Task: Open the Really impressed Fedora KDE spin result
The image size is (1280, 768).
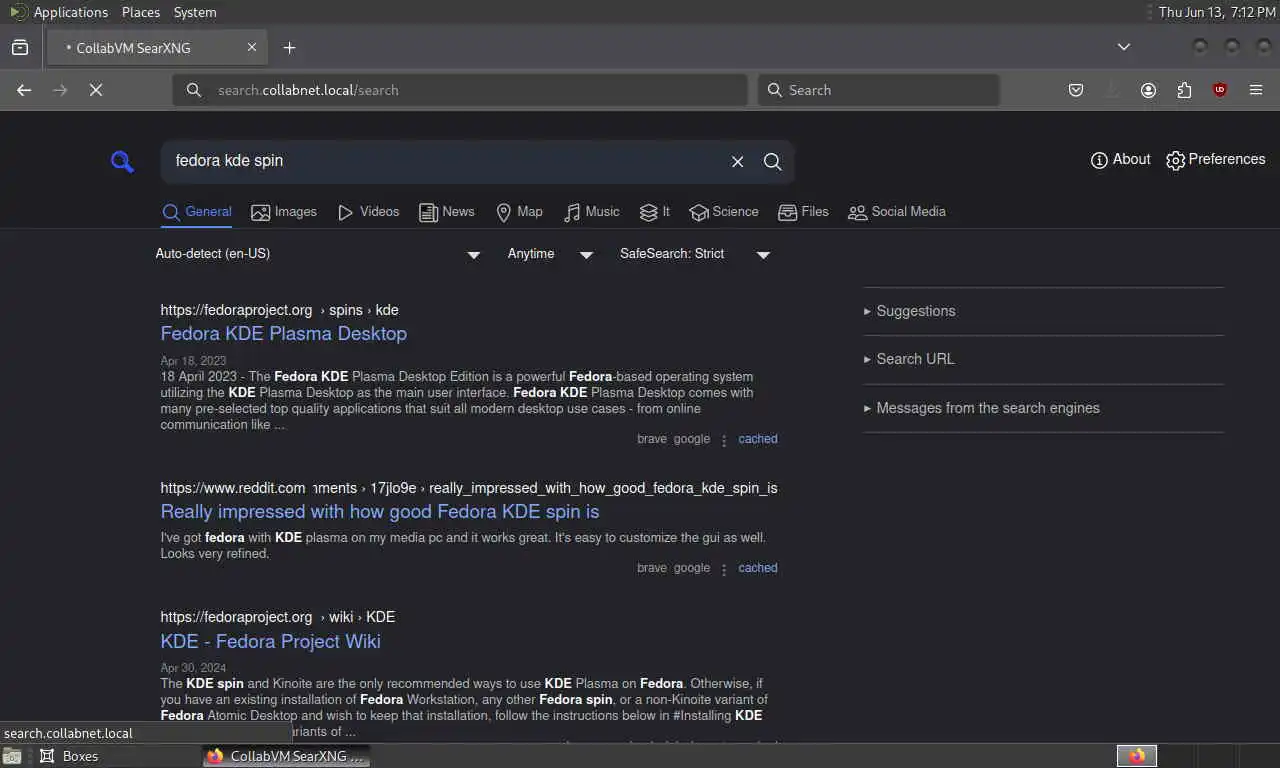Action: coord(380,512)
